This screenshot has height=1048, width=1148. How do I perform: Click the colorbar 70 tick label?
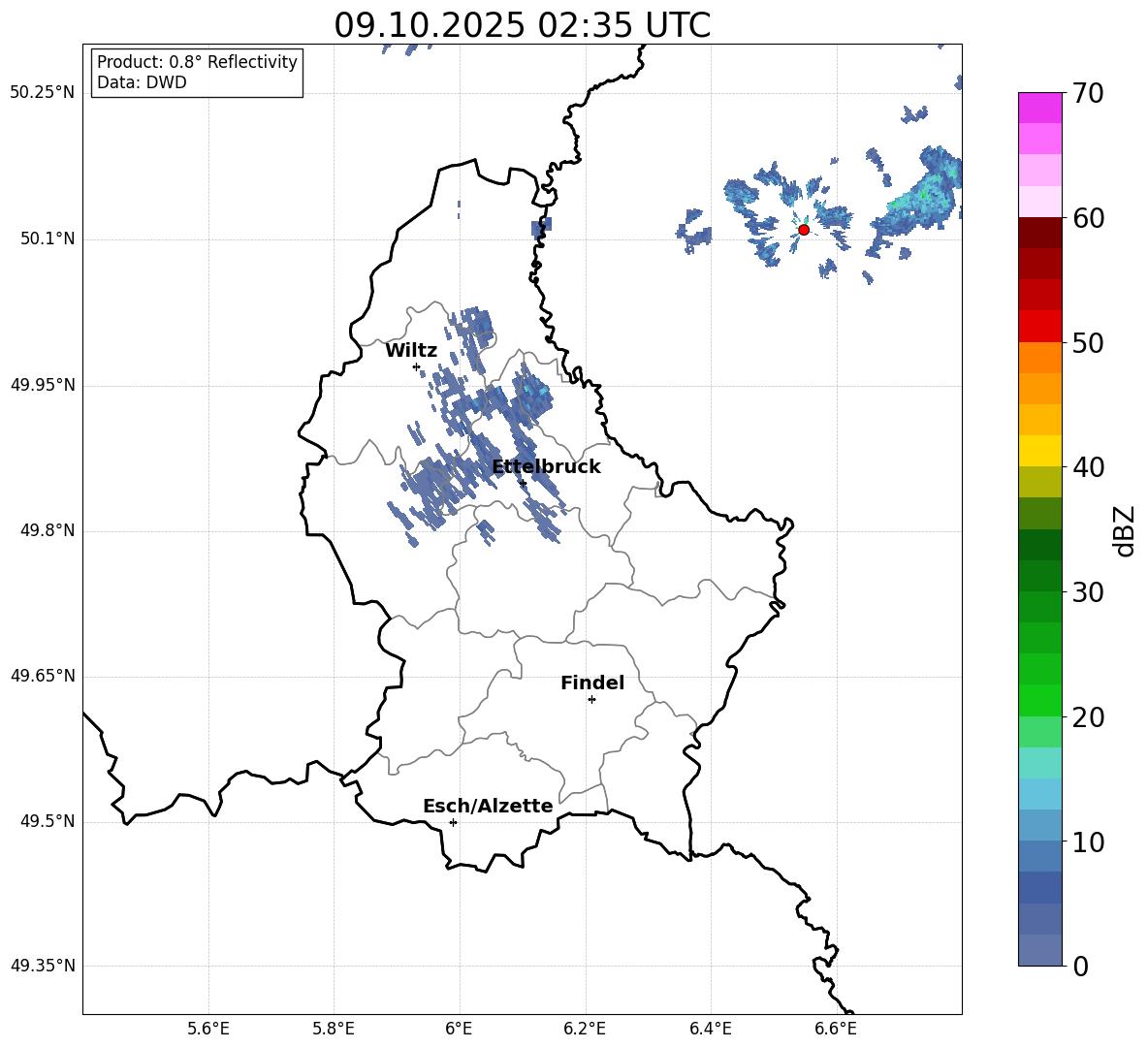tap(1088, 93)
